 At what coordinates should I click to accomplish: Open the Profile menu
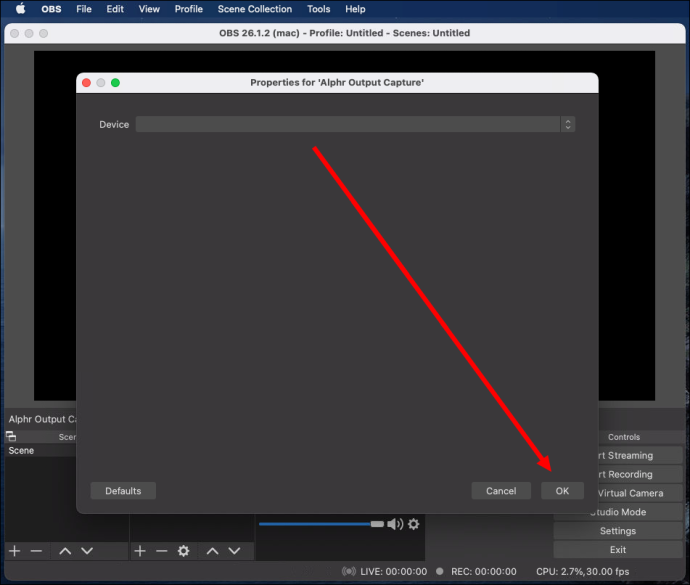click(189, 9)
